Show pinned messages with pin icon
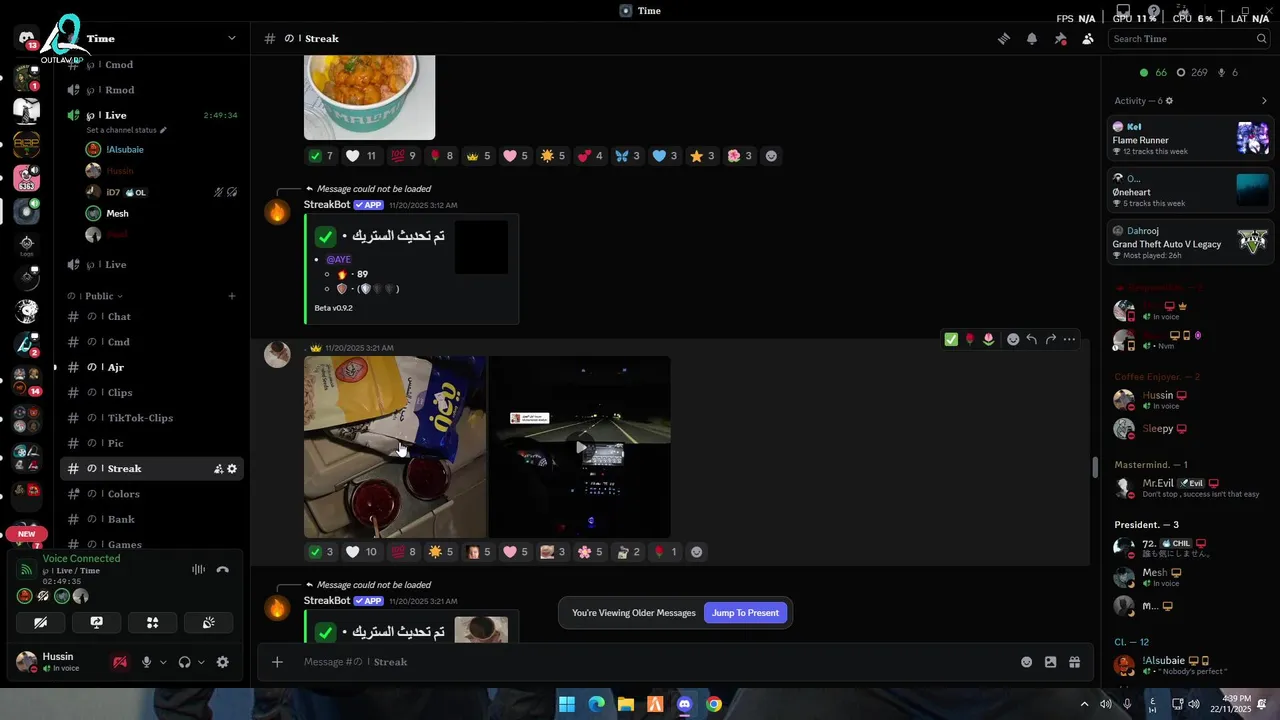 pos(1060,39)
